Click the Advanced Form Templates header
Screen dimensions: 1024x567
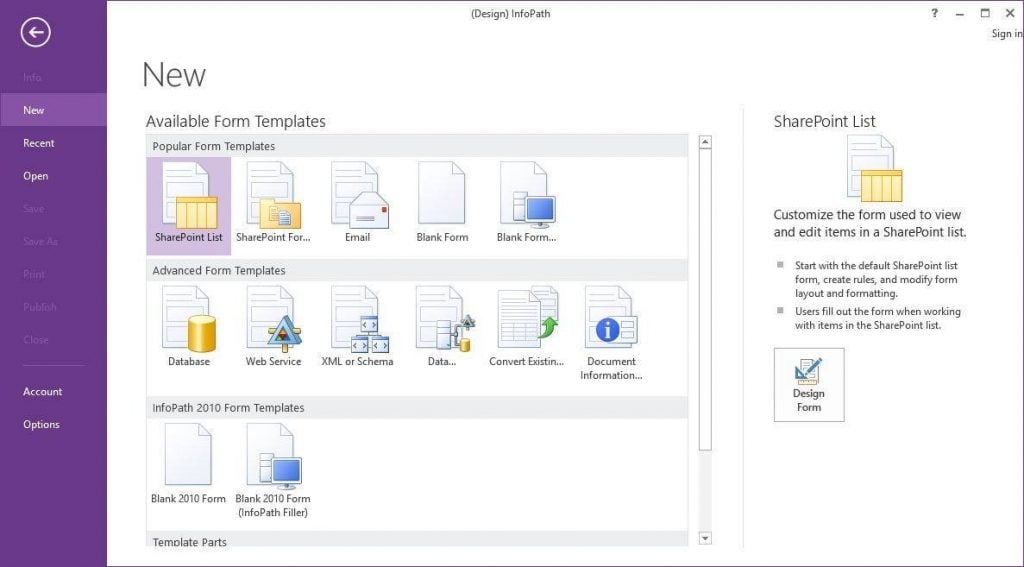tap(417, 270)
